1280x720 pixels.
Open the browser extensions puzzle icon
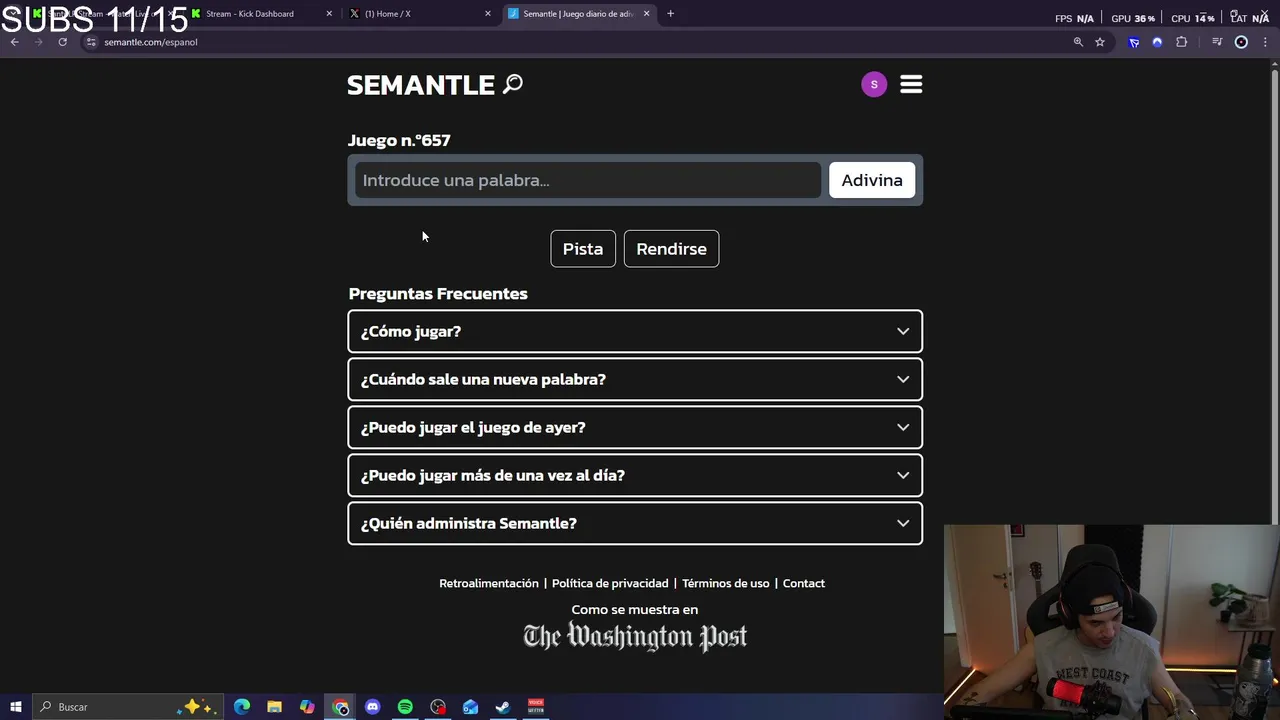click(x=1181, y=42)
